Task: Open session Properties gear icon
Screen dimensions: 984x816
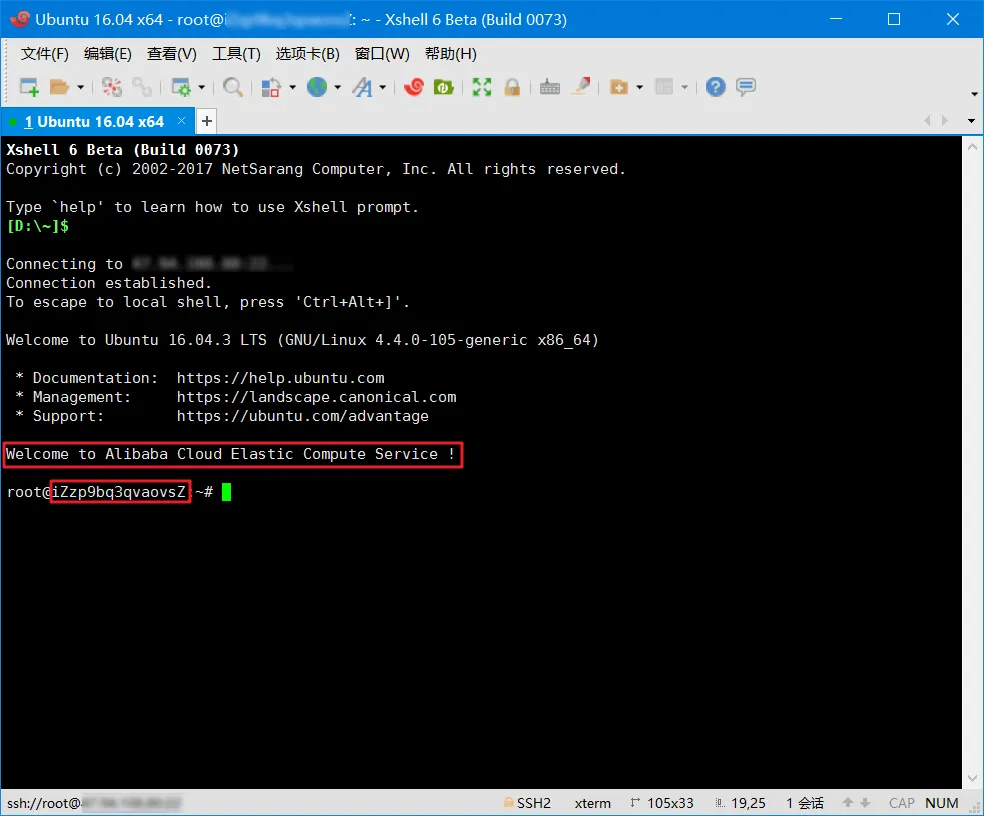Action: 181,87
